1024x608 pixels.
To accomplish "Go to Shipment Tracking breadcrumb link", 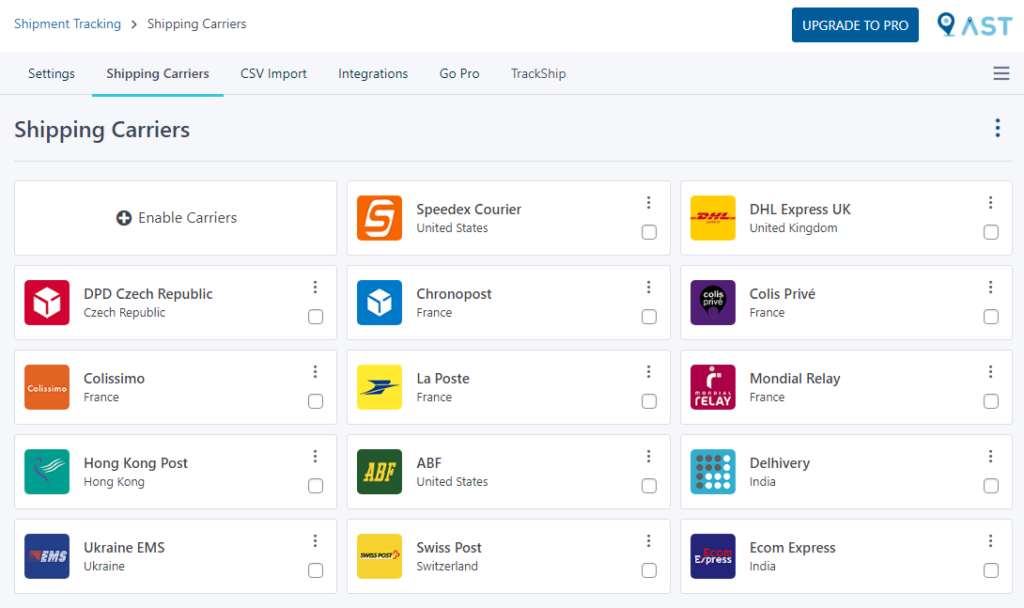I will point(67,24).
